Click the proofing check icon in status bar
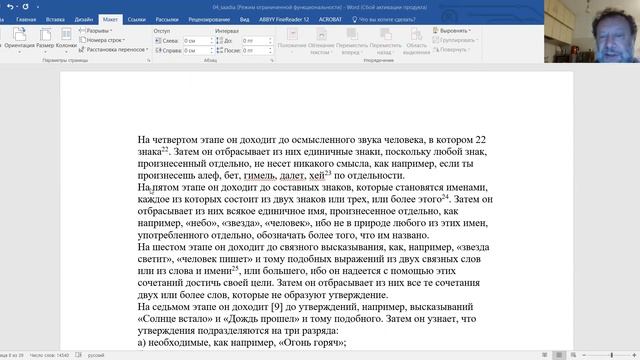 (79, 356)
